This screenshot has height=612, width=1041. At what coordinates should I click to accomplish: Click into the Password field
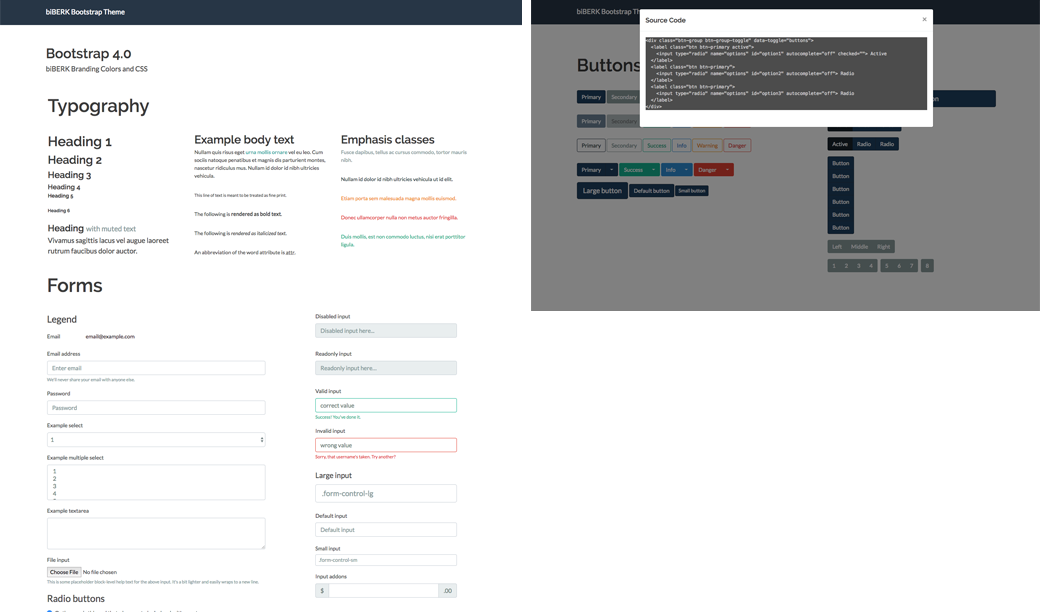coord(156,408)
